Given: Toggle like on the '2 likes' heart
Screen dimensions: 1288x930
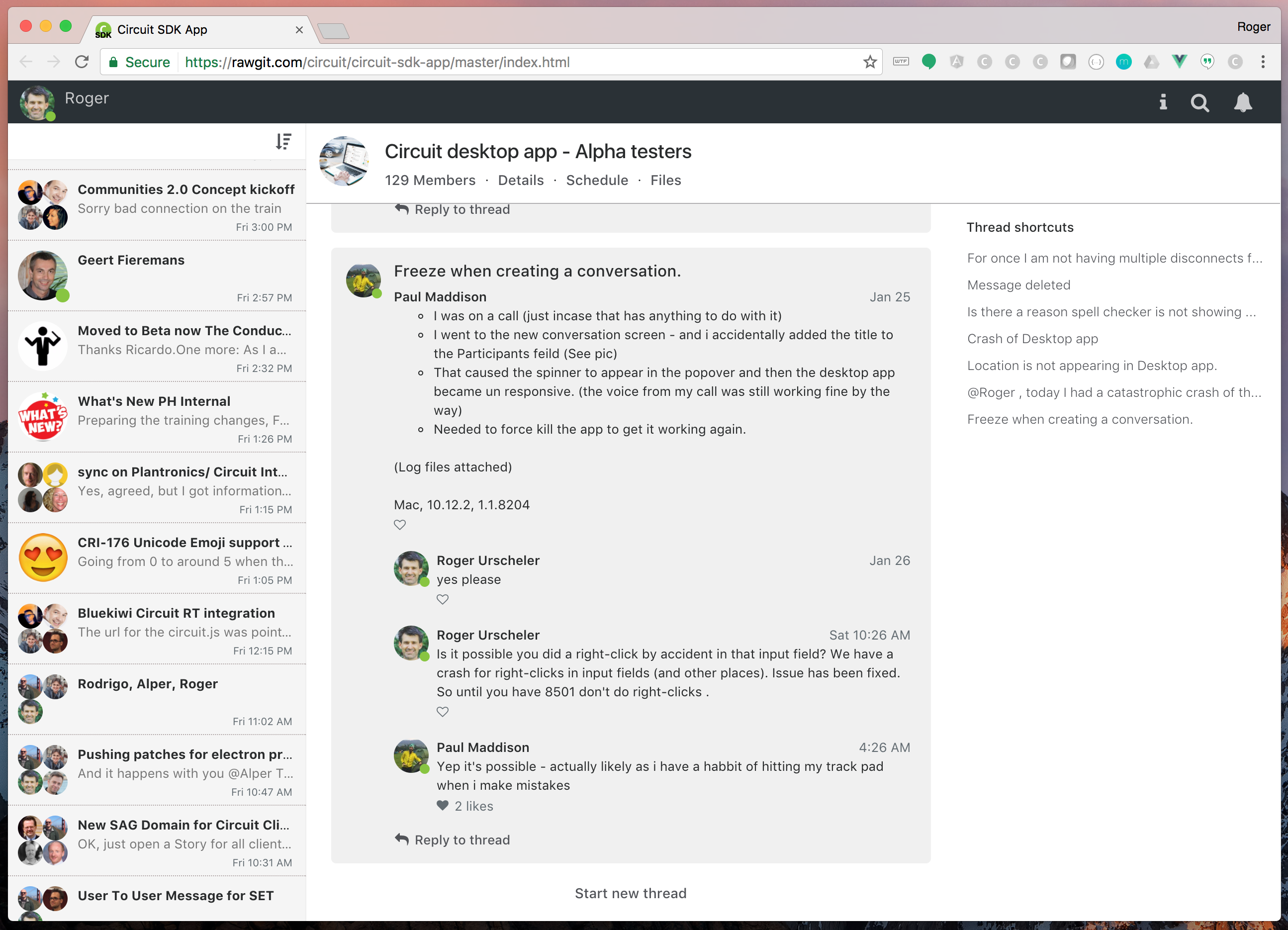Looking at the screenshot, I should 443,805.
